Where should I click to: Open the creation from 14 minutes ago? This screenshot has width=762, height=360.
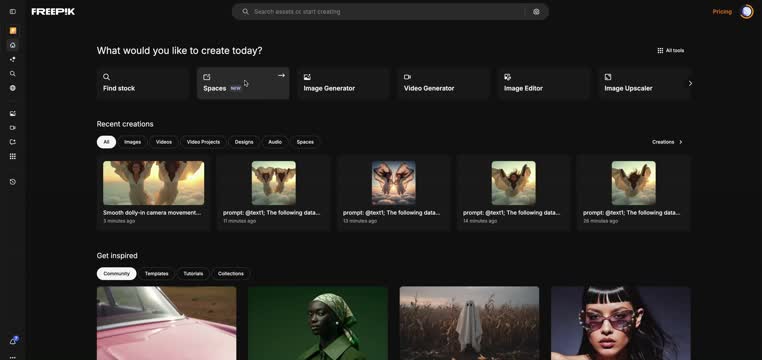pyautogui.click(x=514, y=192)
